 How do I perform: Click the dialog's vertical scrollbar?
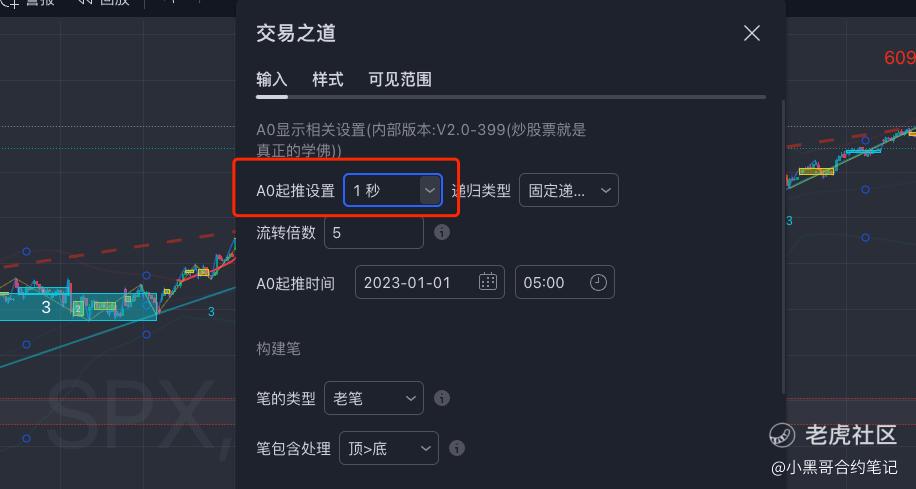pyautogui.click(x=783, y=247)
